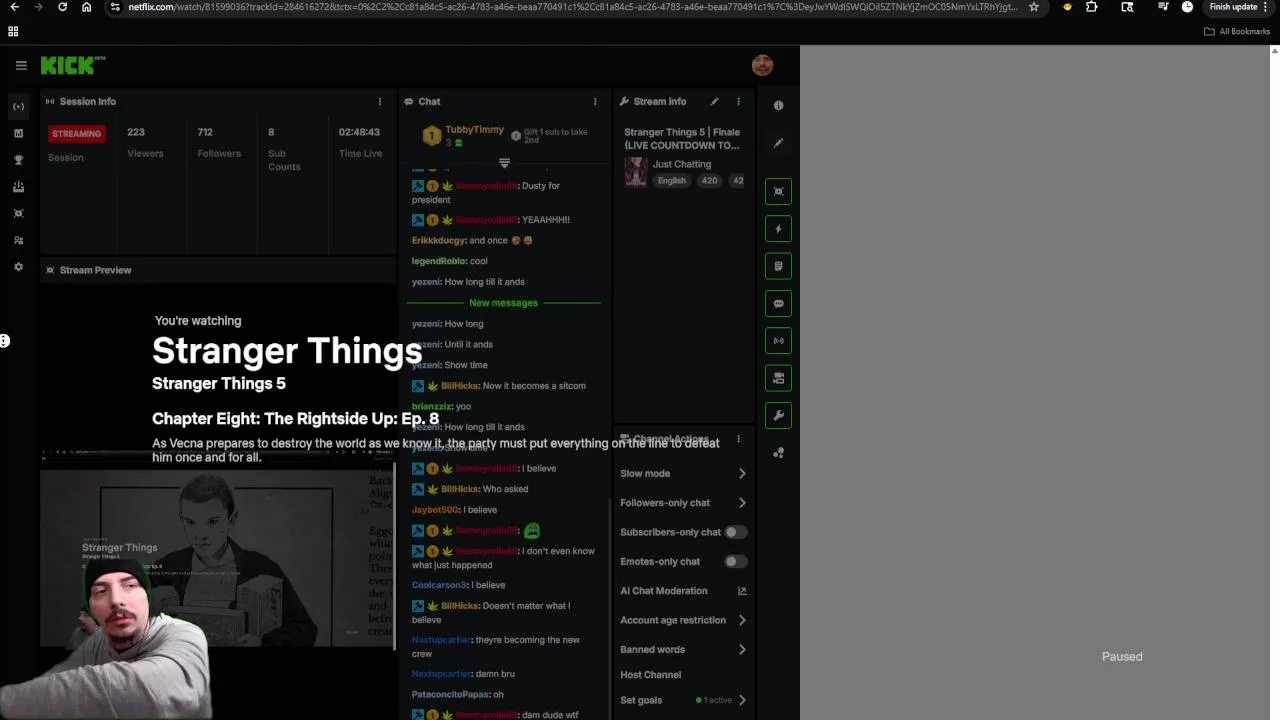Click the New messages divider in chat

503,302
